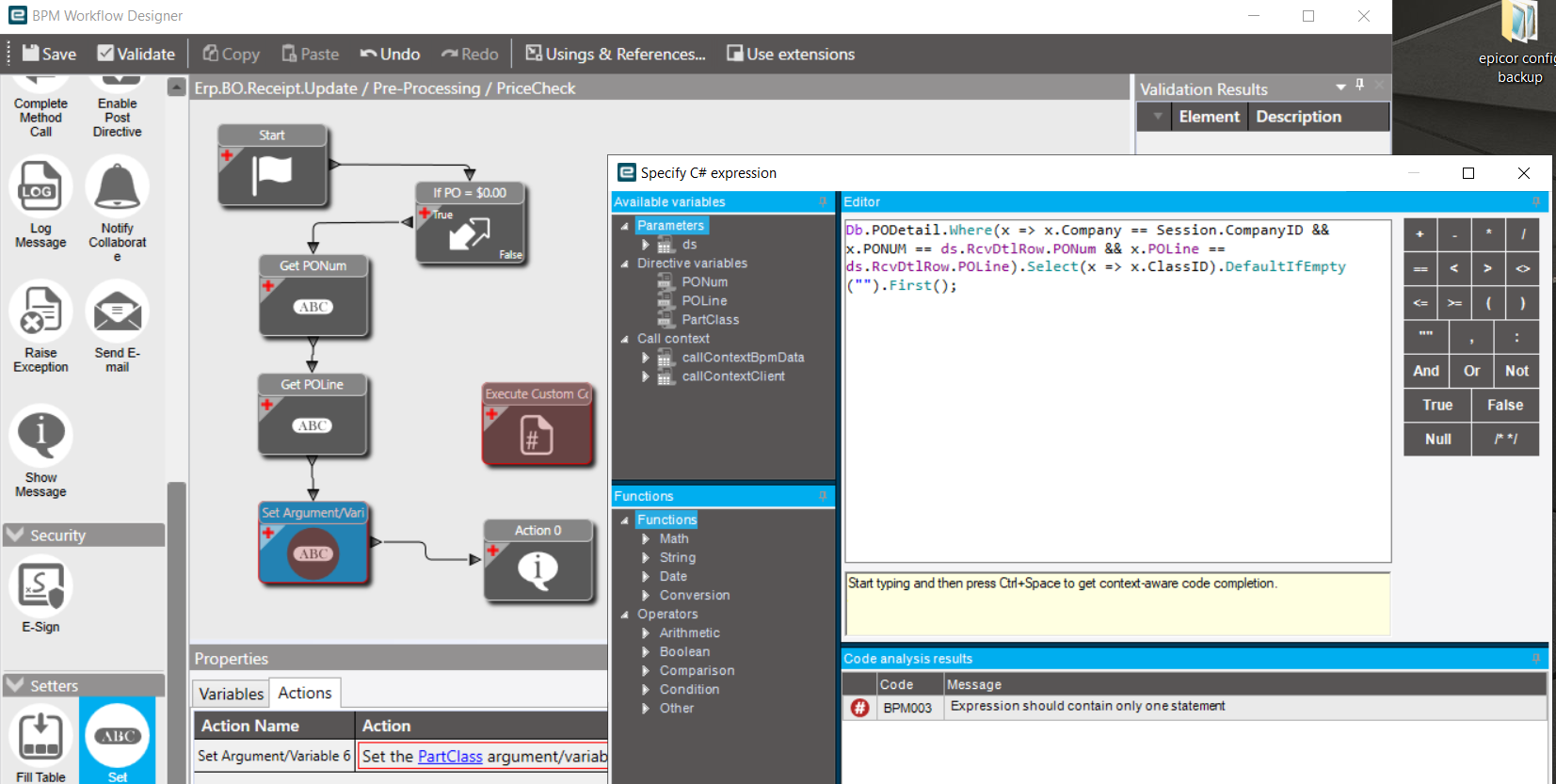Image resolution: width=1556 pixels, height=784 pixels.
Task: Undo the last change
Action: click(x=390, y=54)
